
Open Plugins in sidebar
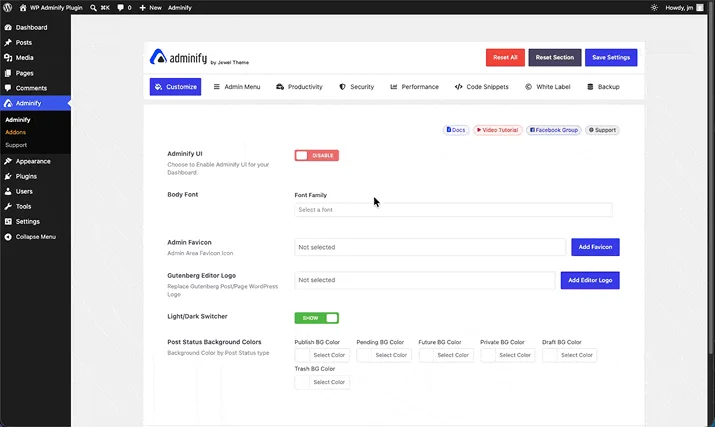[35, 176]
